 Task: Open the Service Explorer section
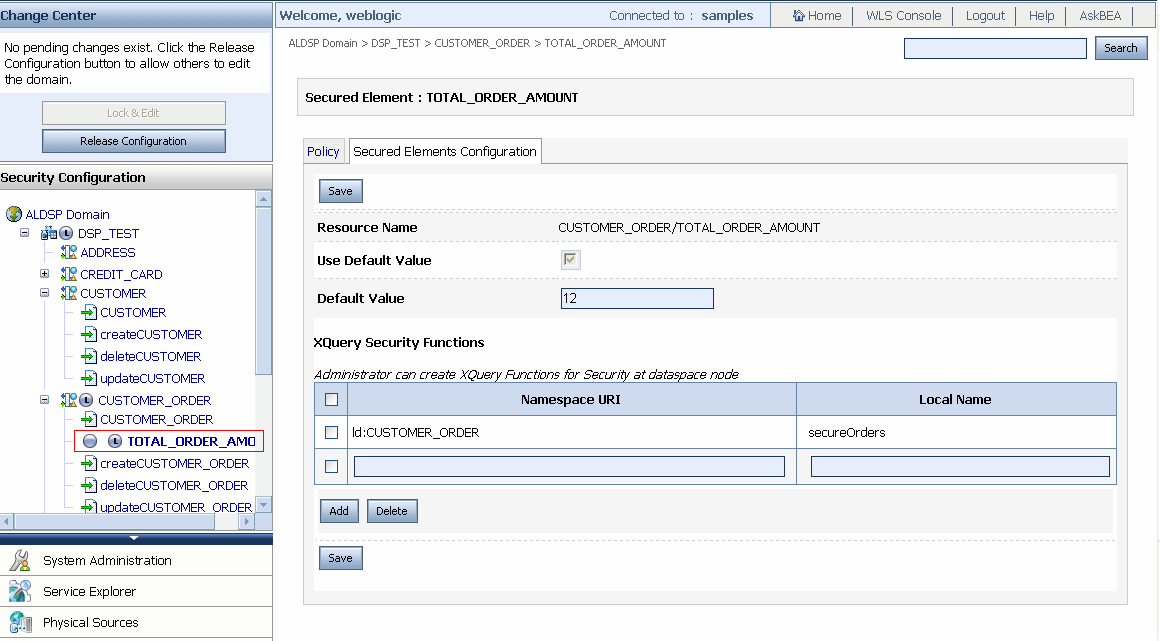(89, 591)
